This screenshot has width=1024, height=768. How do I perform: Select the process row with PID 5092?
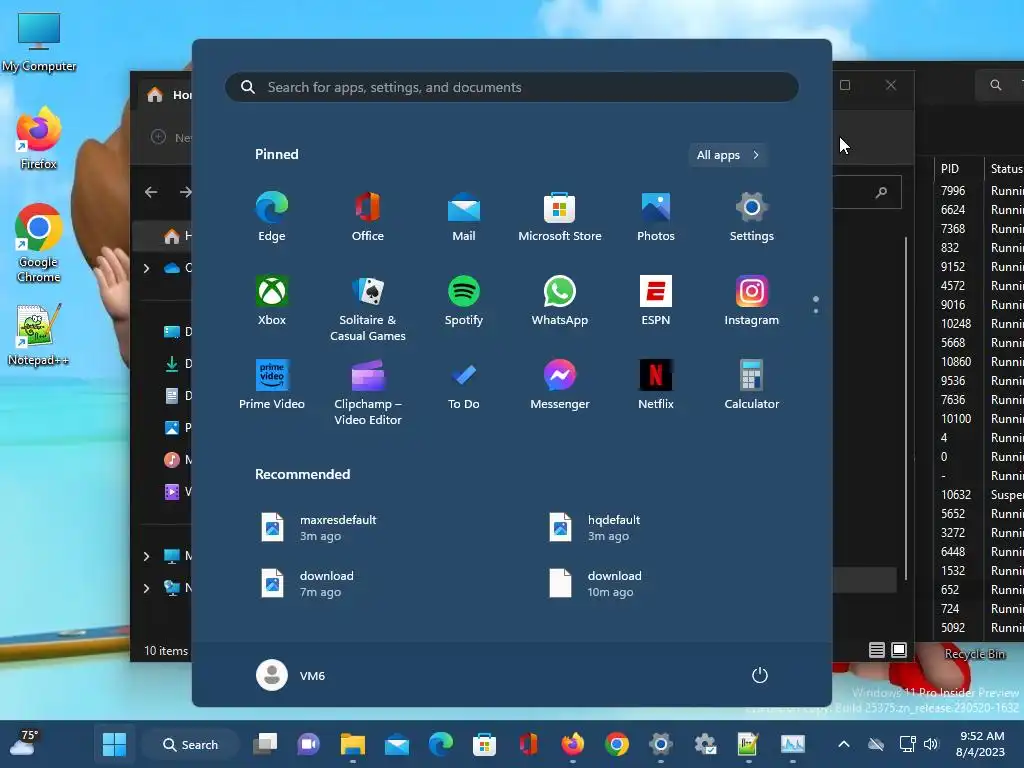(x=980, y=628)
